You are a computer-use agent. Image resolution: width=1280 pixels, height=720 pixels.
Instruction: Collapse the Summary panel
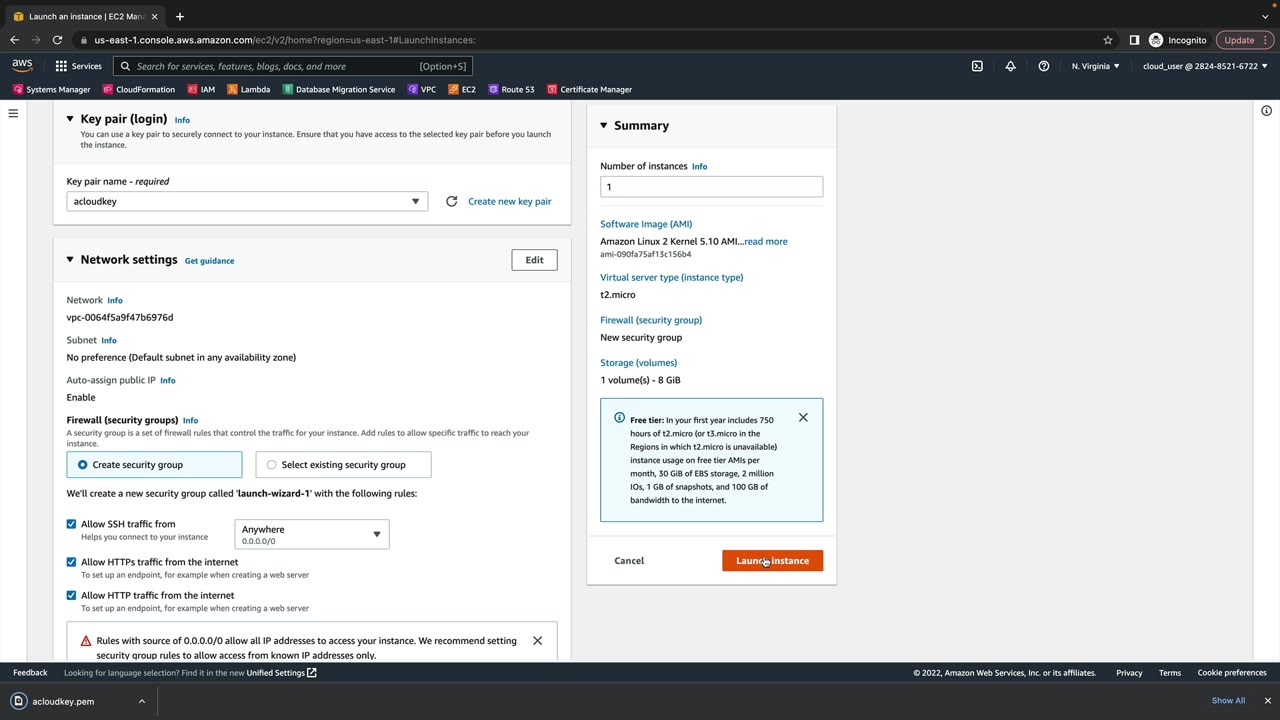point(604,125)
